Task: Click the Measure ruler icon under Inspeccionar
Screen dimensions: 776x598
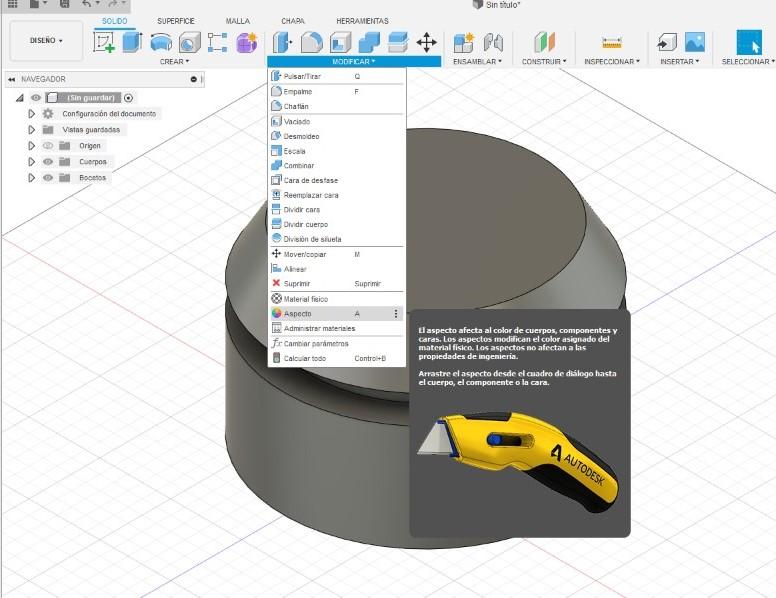Action: pyautogui.click(x=612, y=43)
